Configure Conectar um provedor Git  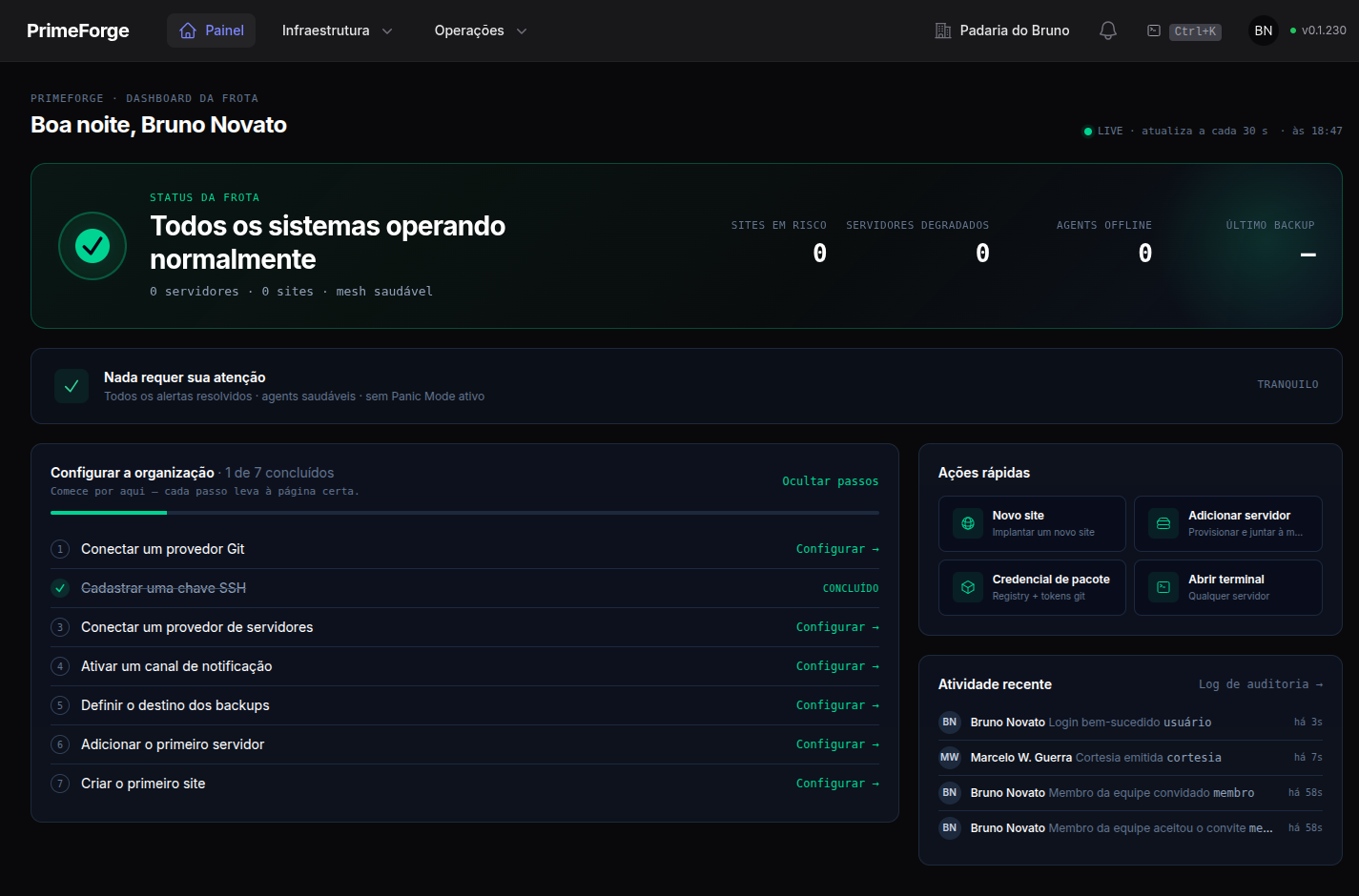[x=837, y=549]
